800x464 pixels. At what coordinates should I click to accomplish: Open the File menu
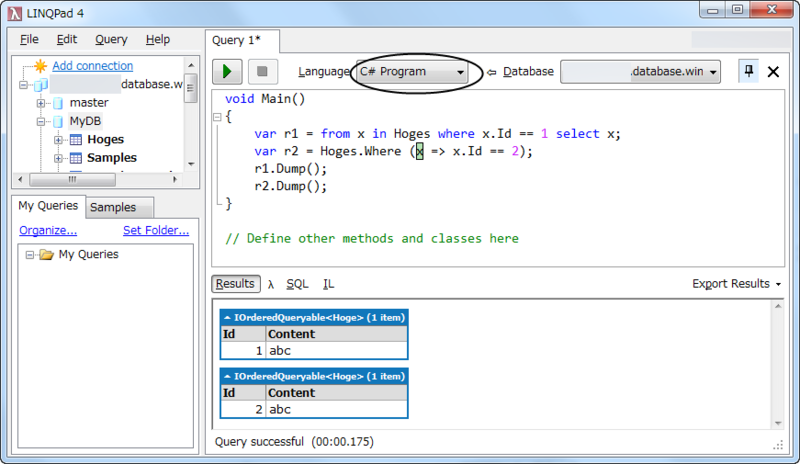click(x=29, y=39)
